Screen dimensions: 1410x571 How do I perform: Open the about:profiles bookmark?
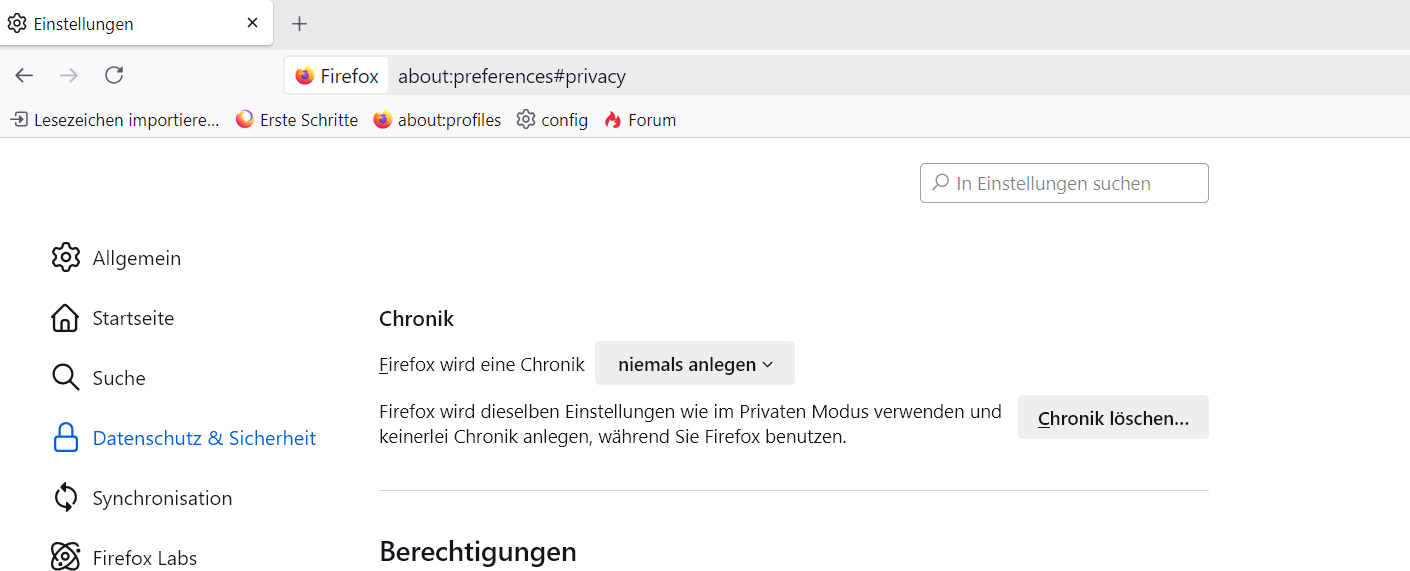pos(437,120)
